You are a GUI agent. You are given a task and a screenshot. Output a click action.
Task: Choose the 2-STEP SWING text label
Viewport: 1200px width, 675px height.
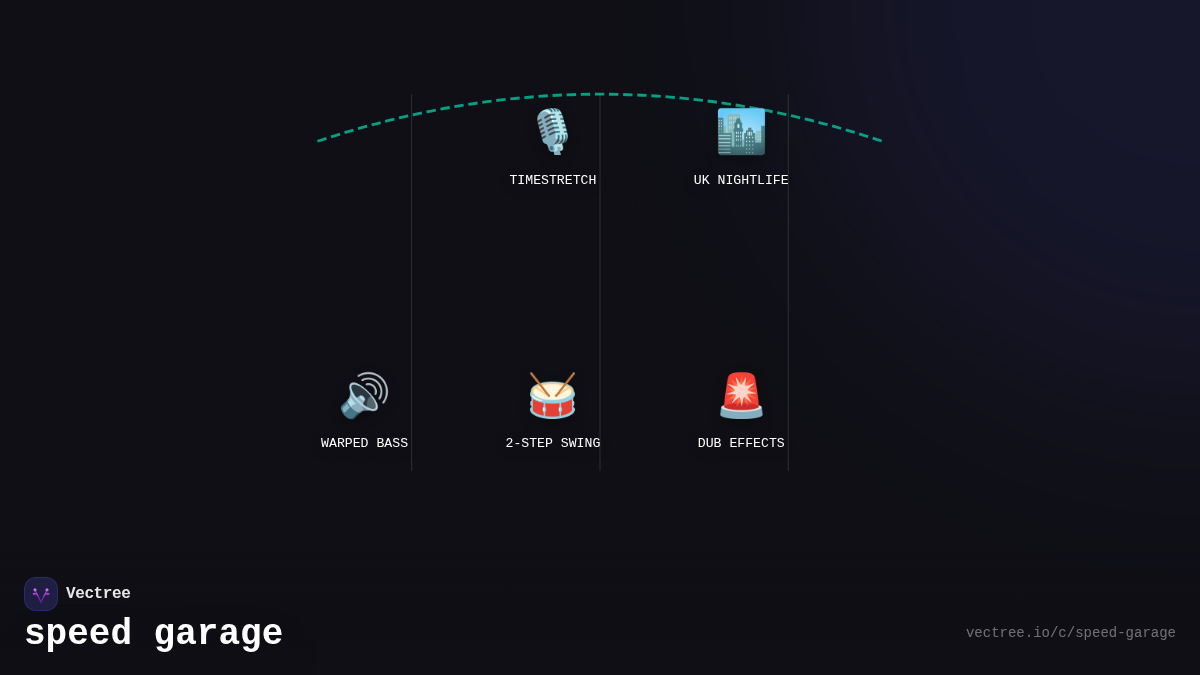pyautogui.click(x=552, y=444)
